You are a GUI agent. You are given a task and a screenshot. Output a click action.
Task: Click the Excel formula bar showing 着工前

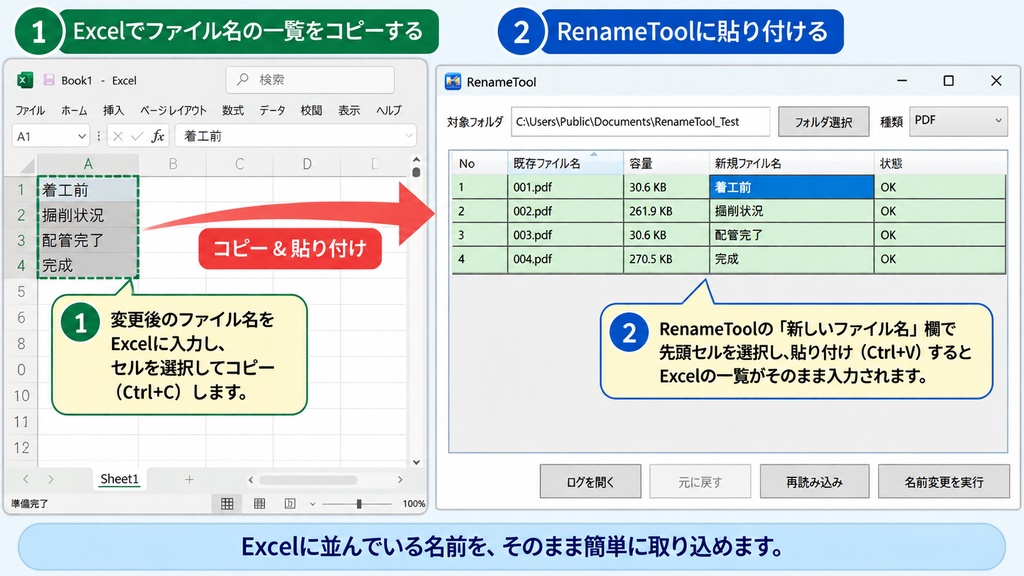(296, 136)
